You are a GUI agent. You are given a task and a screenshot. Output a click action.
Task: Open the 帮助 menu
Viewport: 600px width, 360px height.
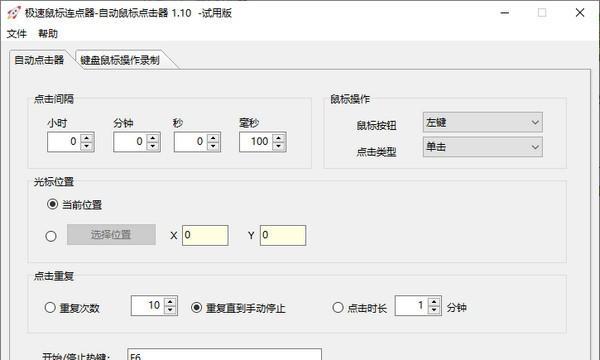[x=48, y=34]
